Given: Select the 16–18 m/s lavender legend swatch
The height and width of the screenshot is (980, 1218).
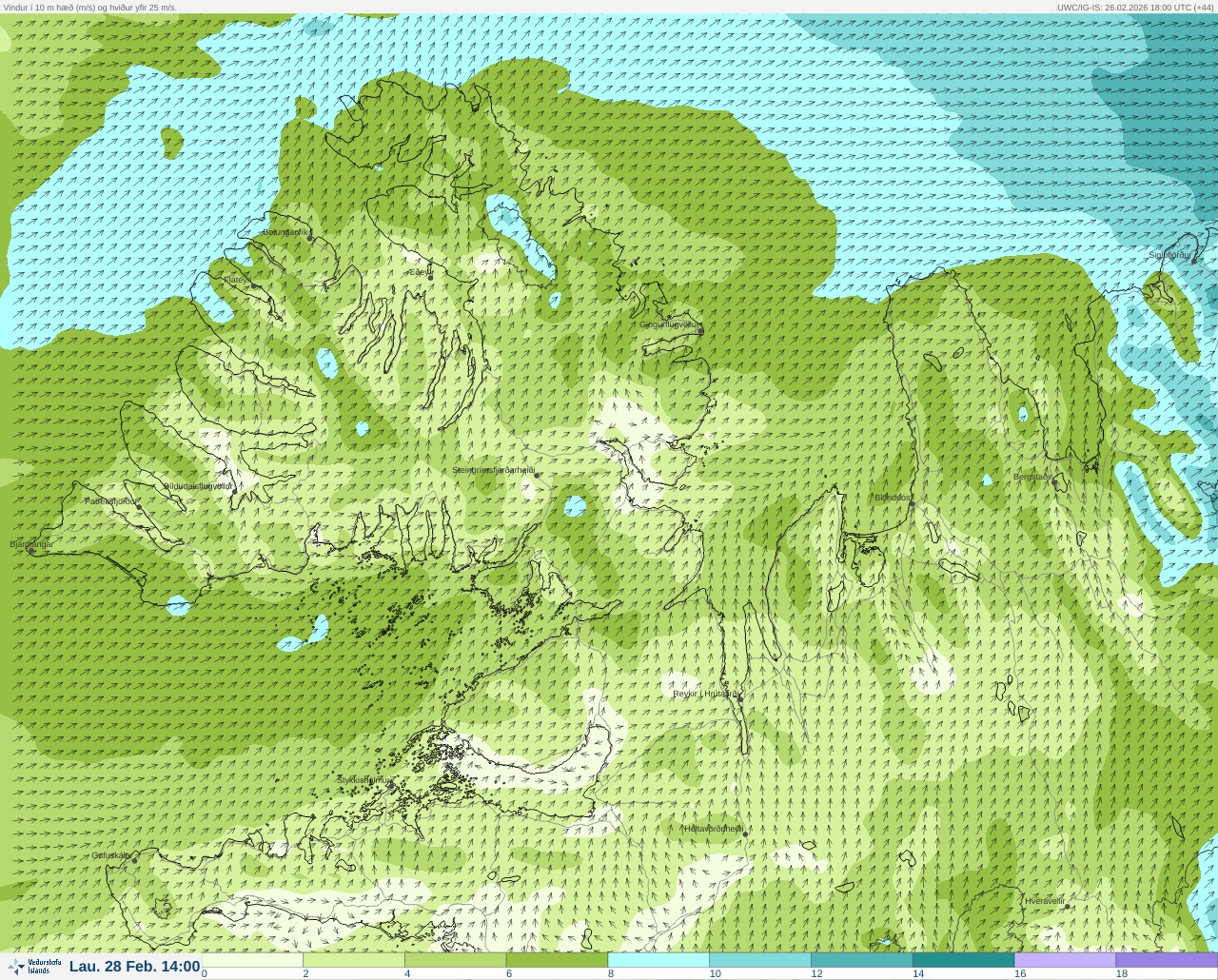Looking at the screenshot, I should pos(1065,960).
